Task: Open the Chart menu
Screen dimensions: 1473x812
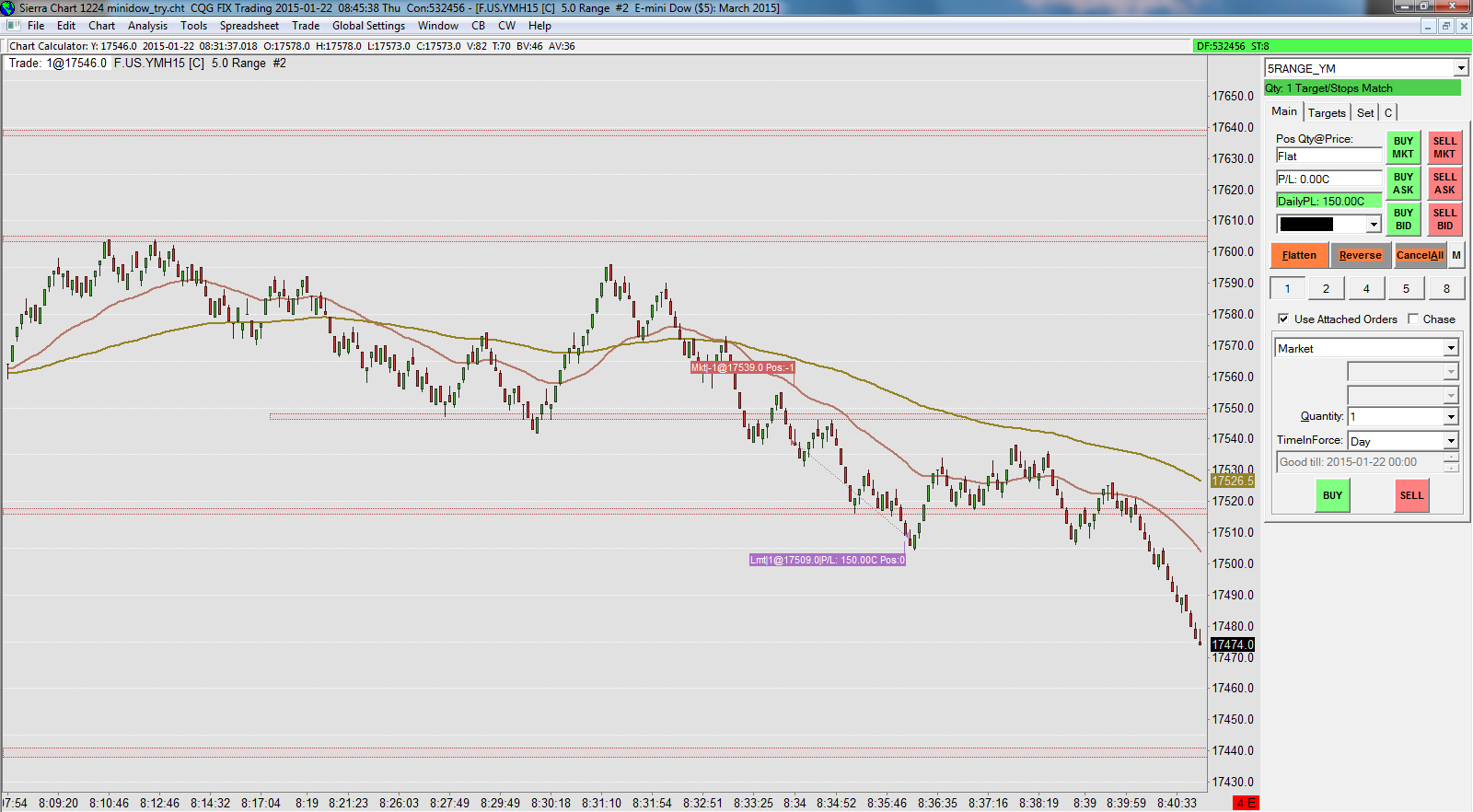Action: point(101,26)
